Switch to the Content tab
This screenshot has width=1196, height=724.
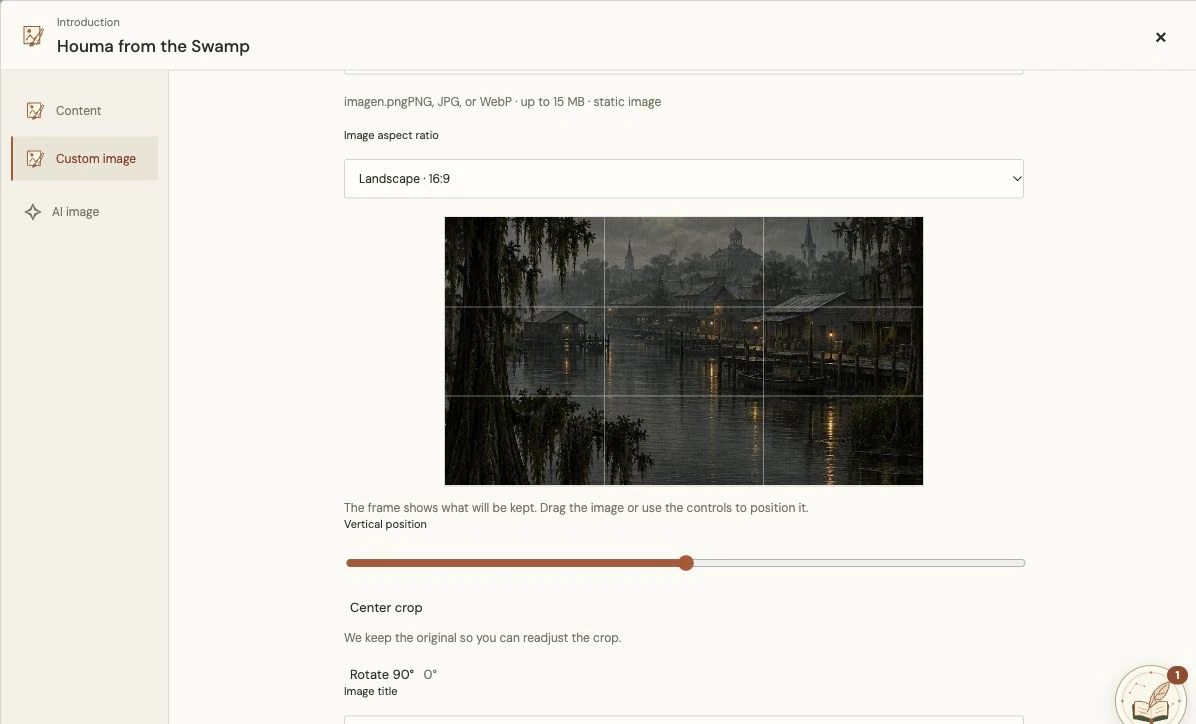85,111
